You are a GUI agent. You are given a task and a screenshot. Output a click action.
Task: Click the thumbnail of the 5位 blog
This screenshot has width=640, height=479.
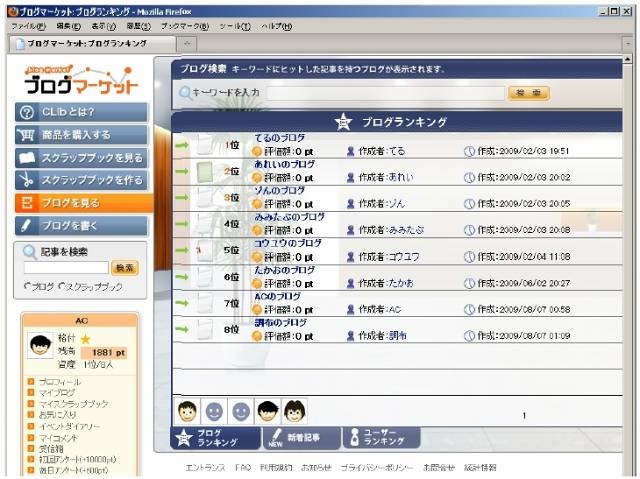204,250
